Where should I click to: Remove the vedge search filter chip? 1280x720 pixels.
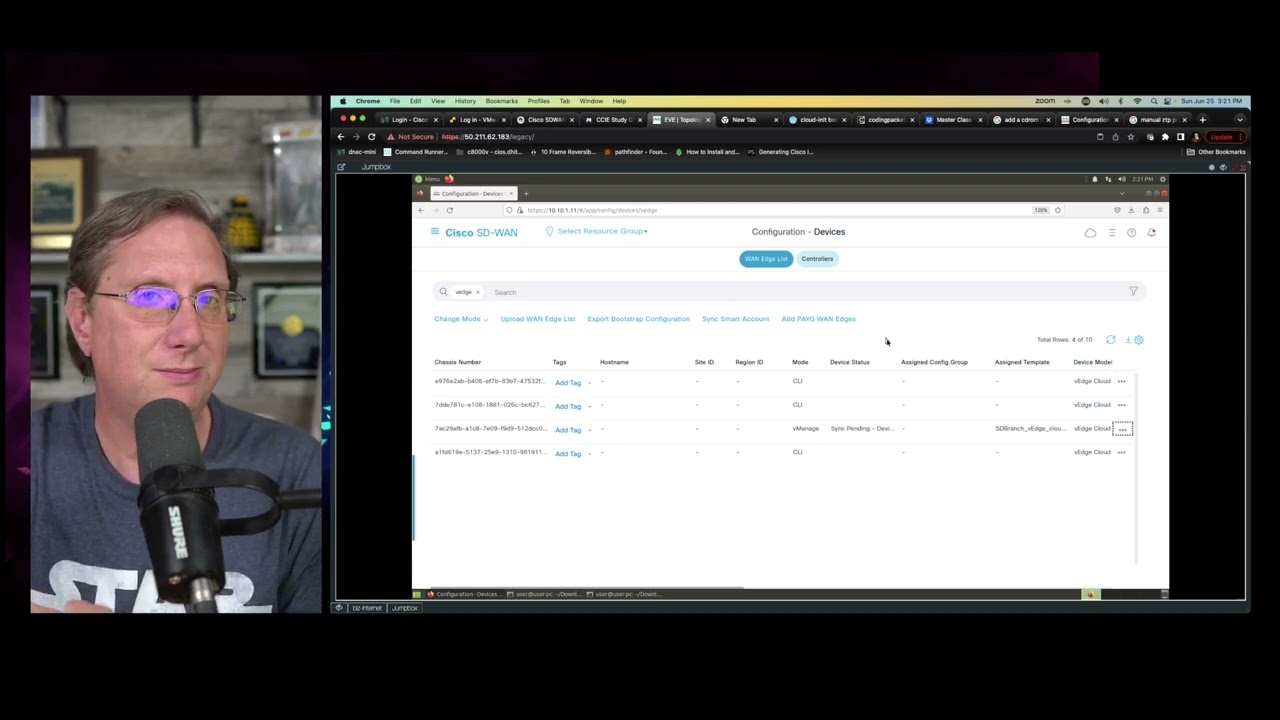click(x=477, y=292)
